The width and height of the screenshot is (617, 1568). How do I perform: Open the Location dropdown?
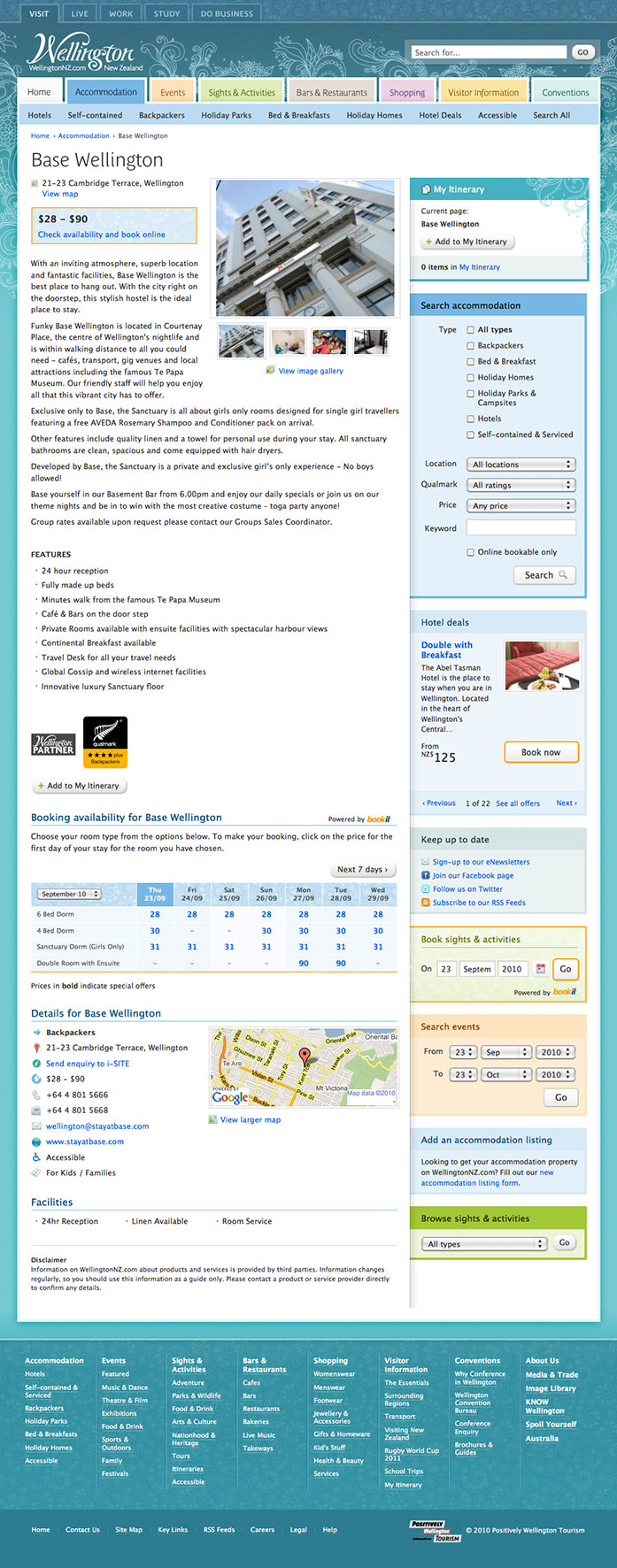[x=521, y=464]
